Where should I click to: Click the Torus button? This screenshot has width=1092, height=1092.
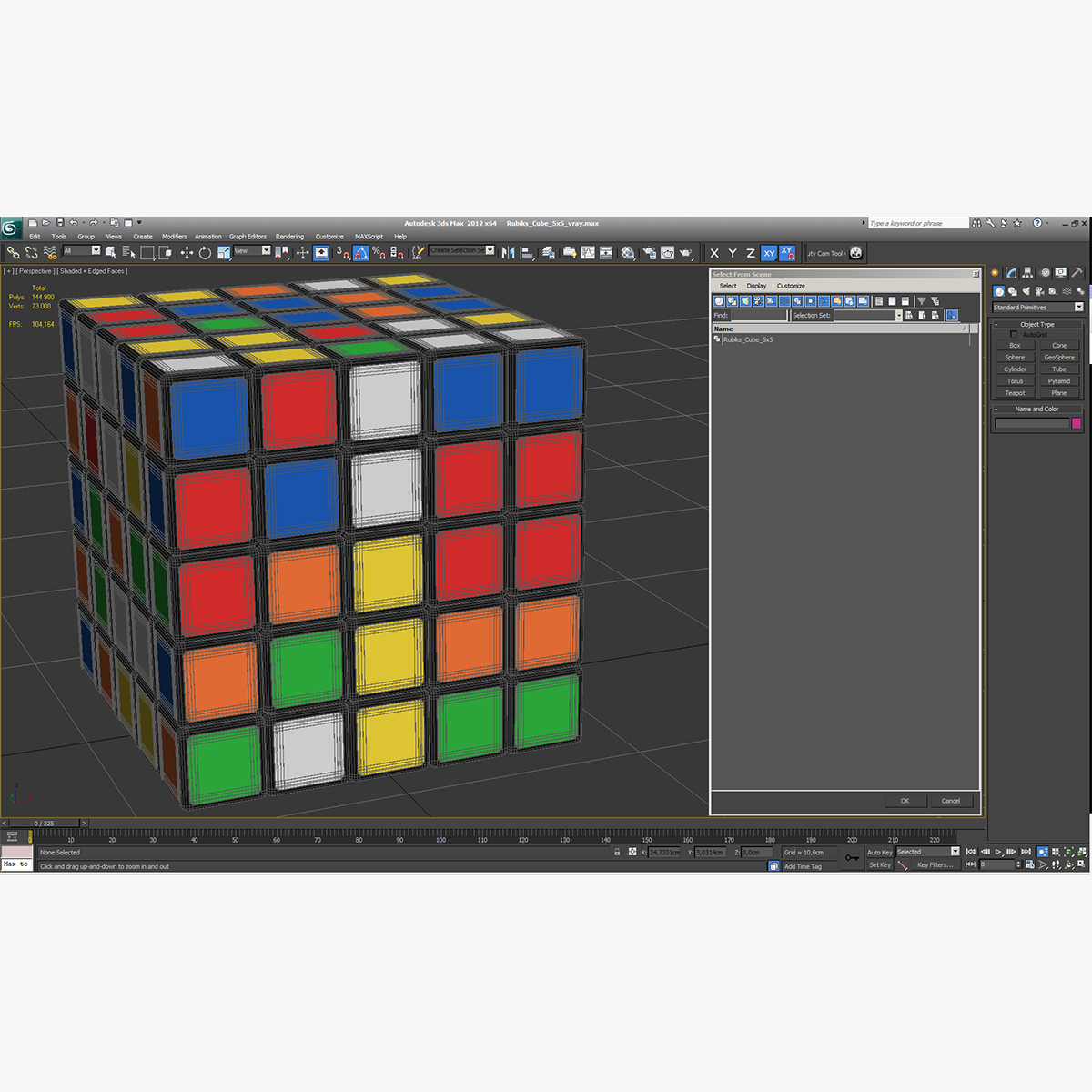point(1015,381)
